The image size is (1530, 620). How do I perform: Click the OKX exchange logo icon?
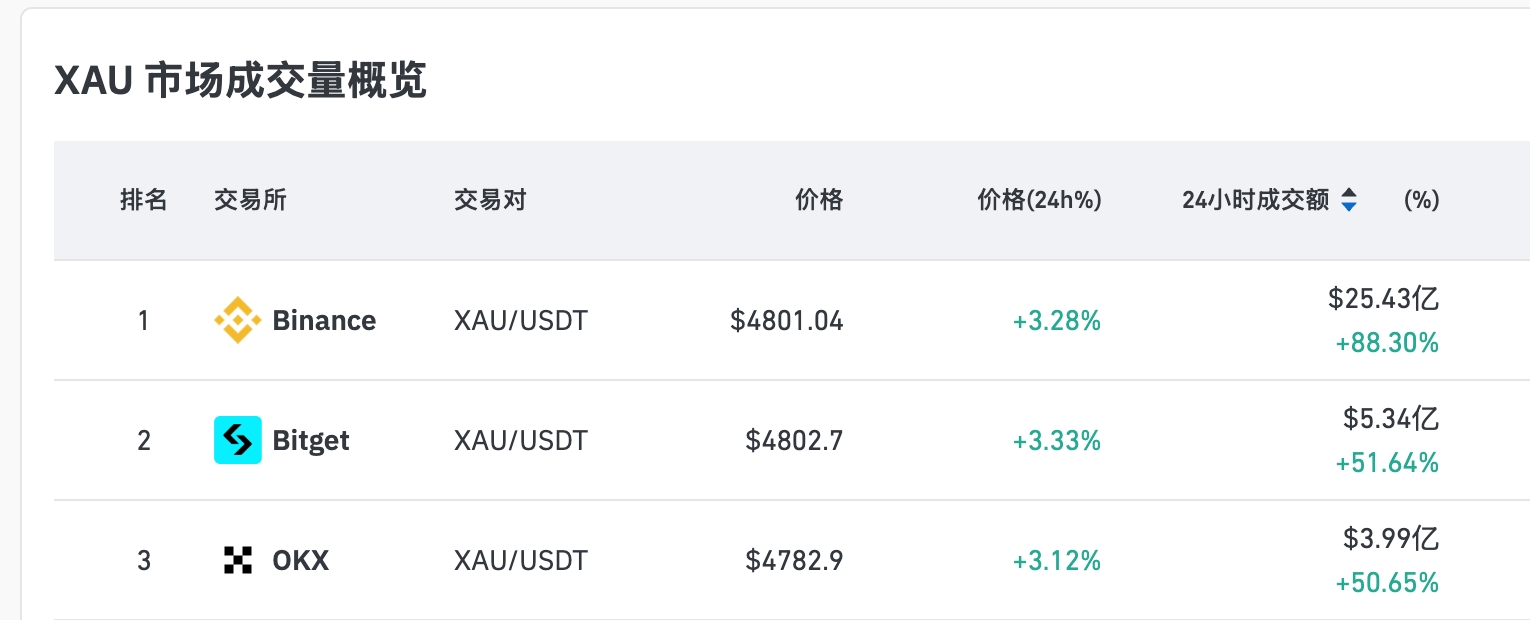(x=238, y=560)
